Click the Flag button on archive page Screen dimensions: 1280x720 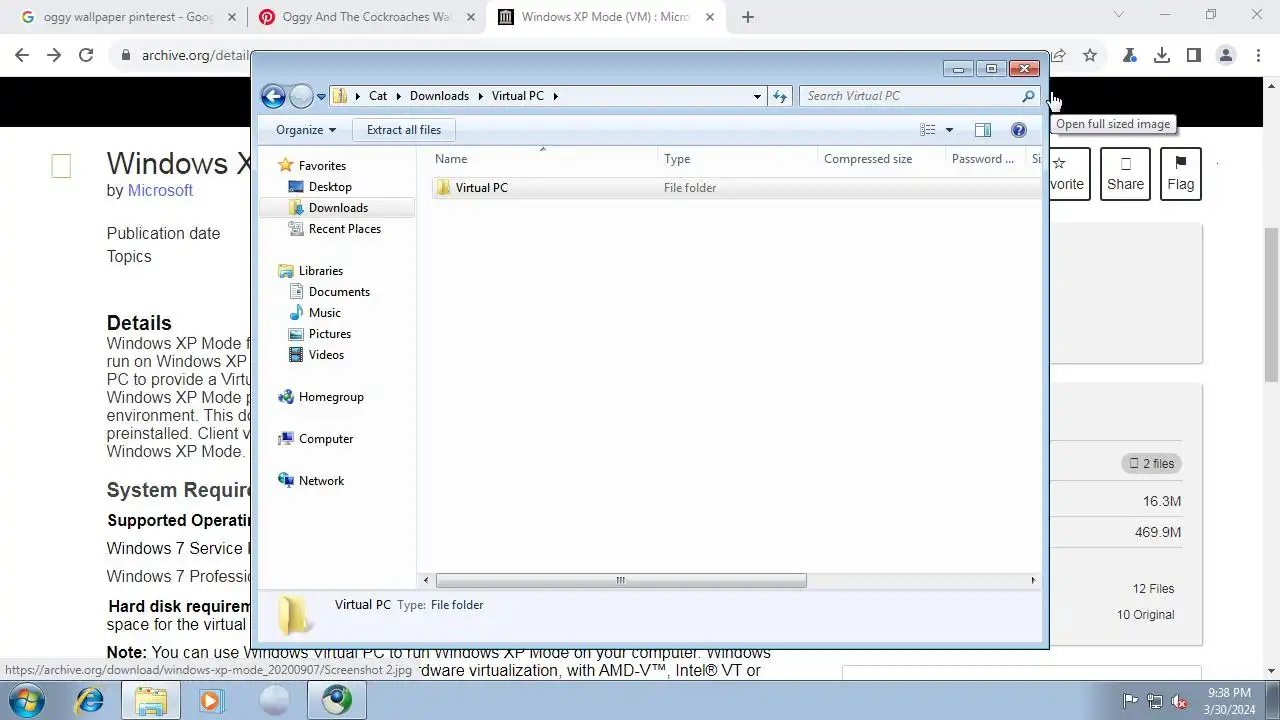(x=1180, y=174)
